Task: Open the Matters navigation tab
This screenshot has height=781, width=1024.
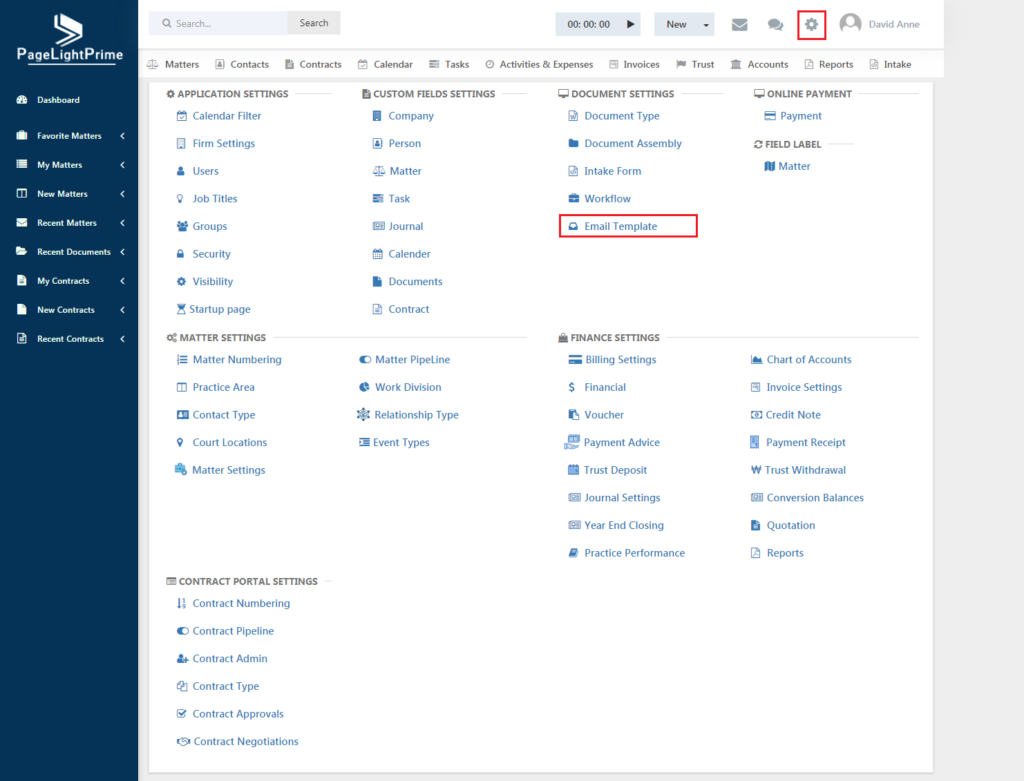Action: coord(173,65)
